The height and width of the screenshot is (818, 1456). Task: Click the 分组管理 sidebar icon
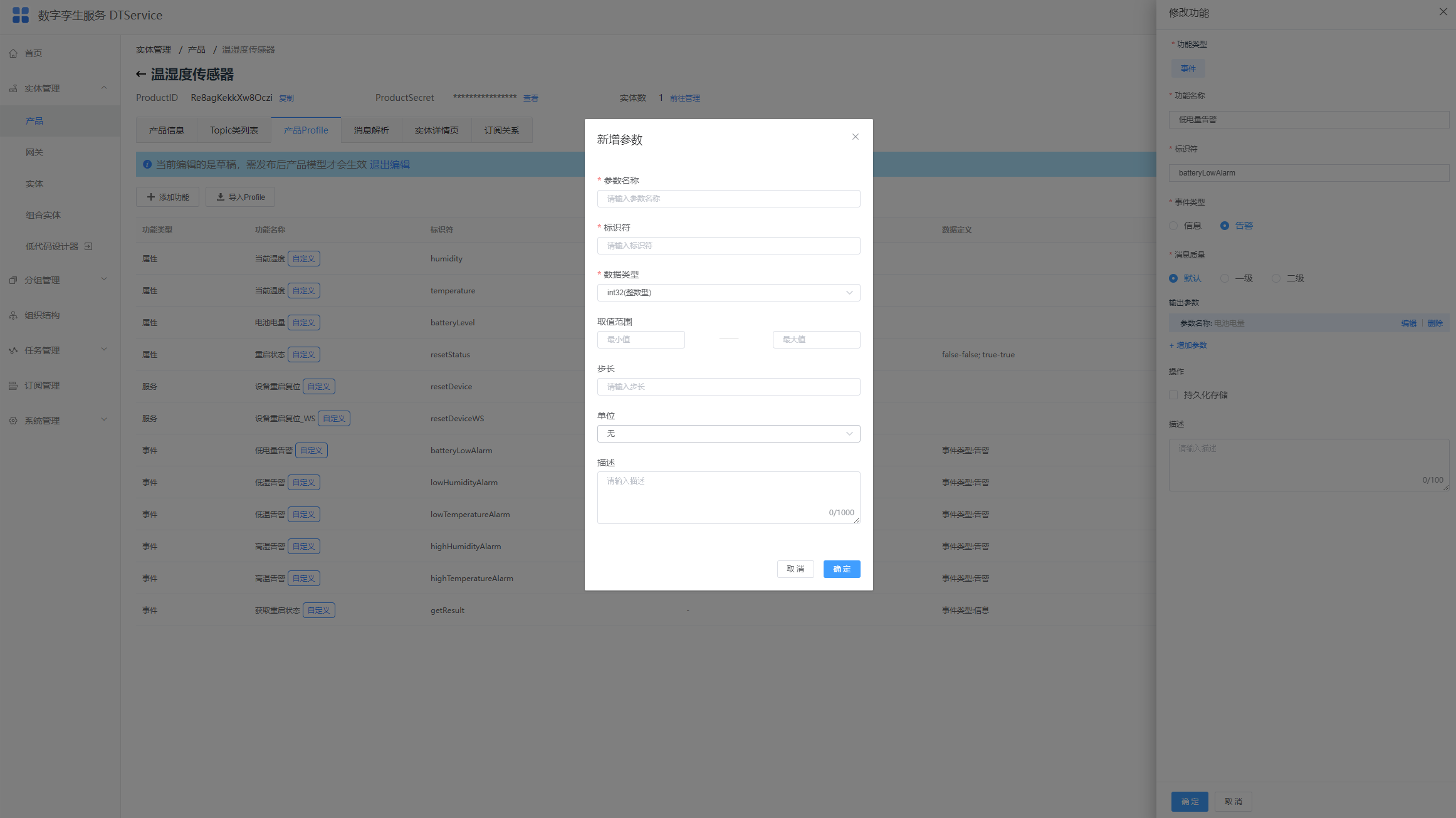13,280
